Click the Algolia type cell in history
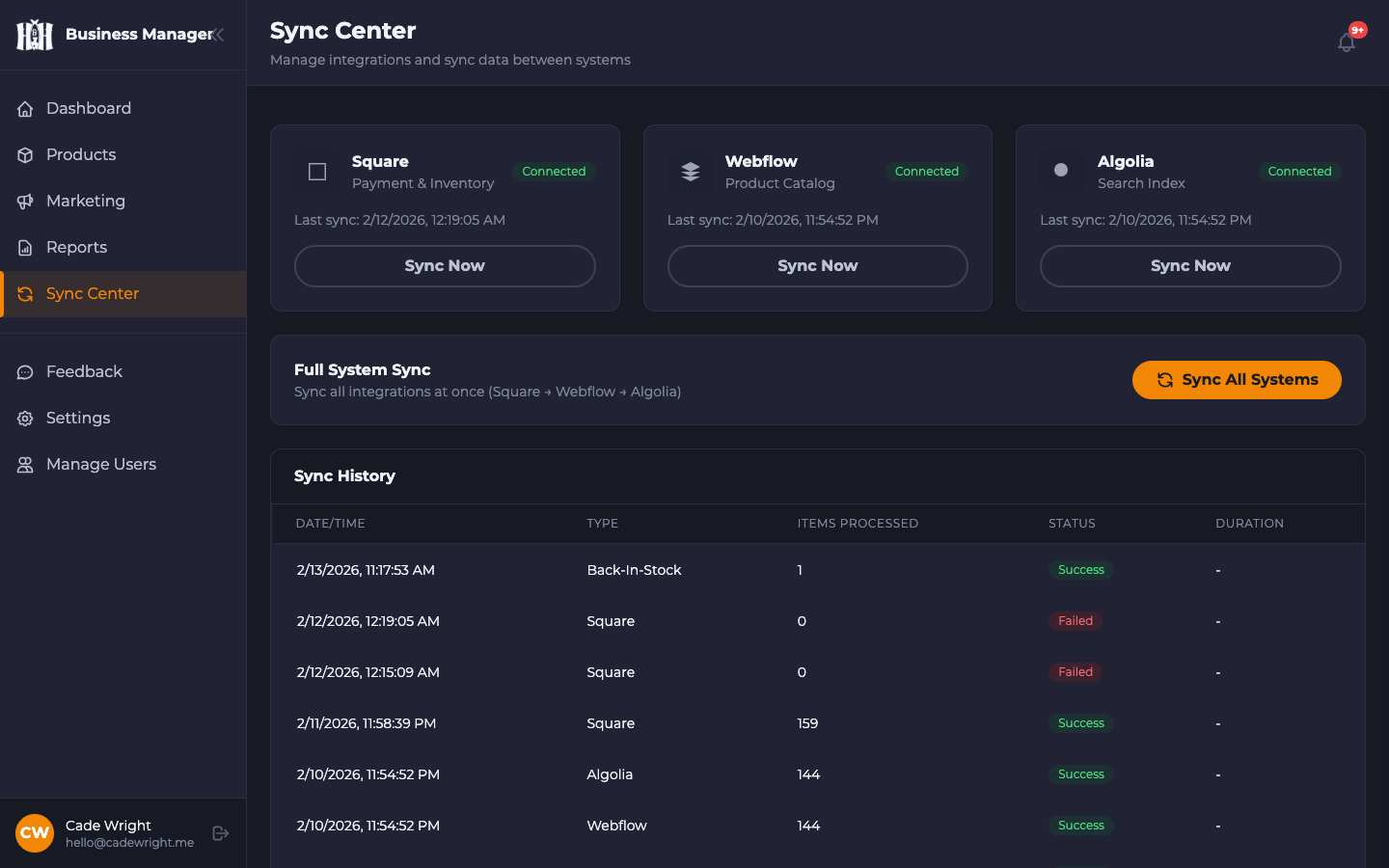The width and height of the screenshot is (1389, 868). pos(610,774)
